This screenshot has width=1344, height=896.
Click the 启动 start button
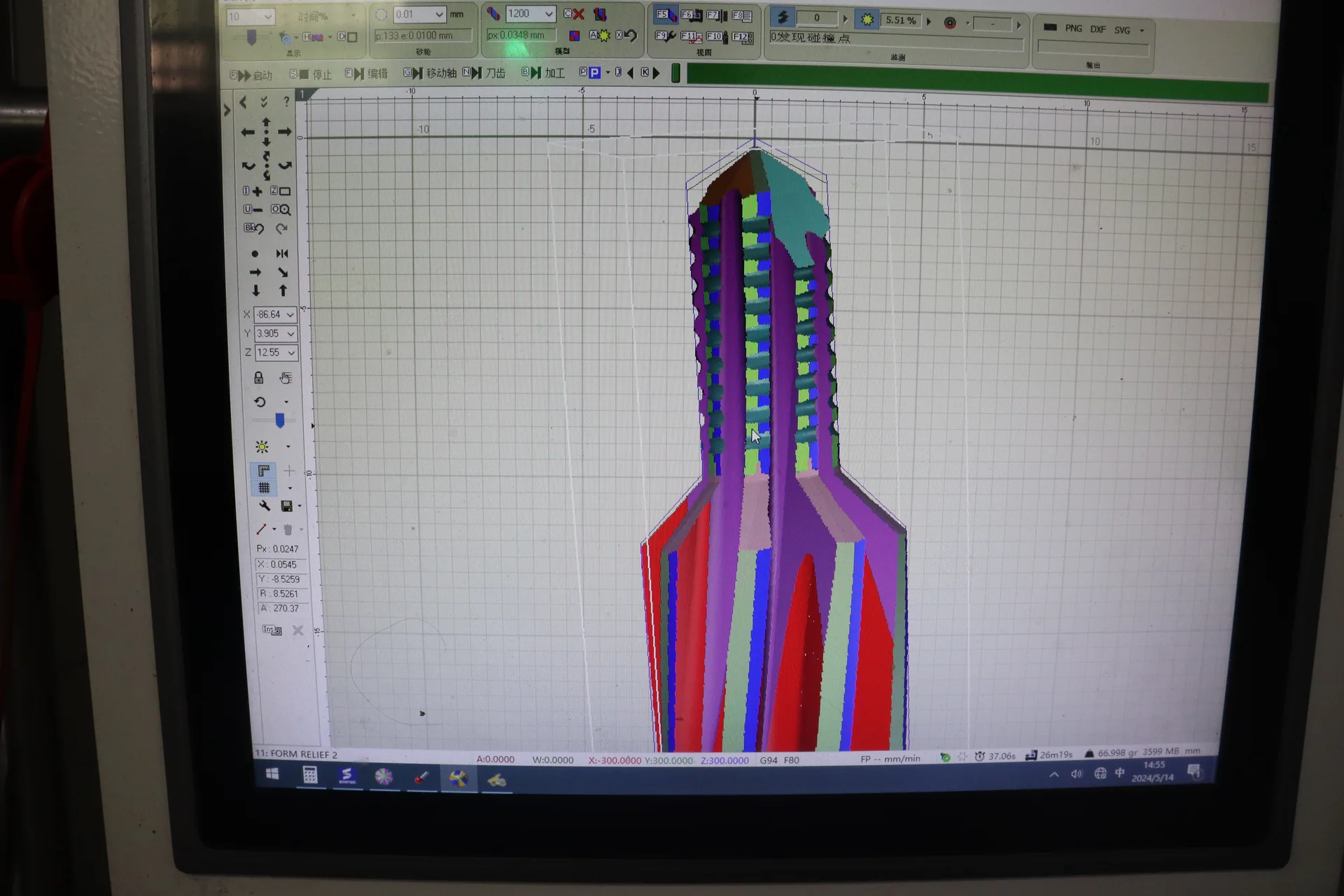pyautogui.click(x=251, y=75)
